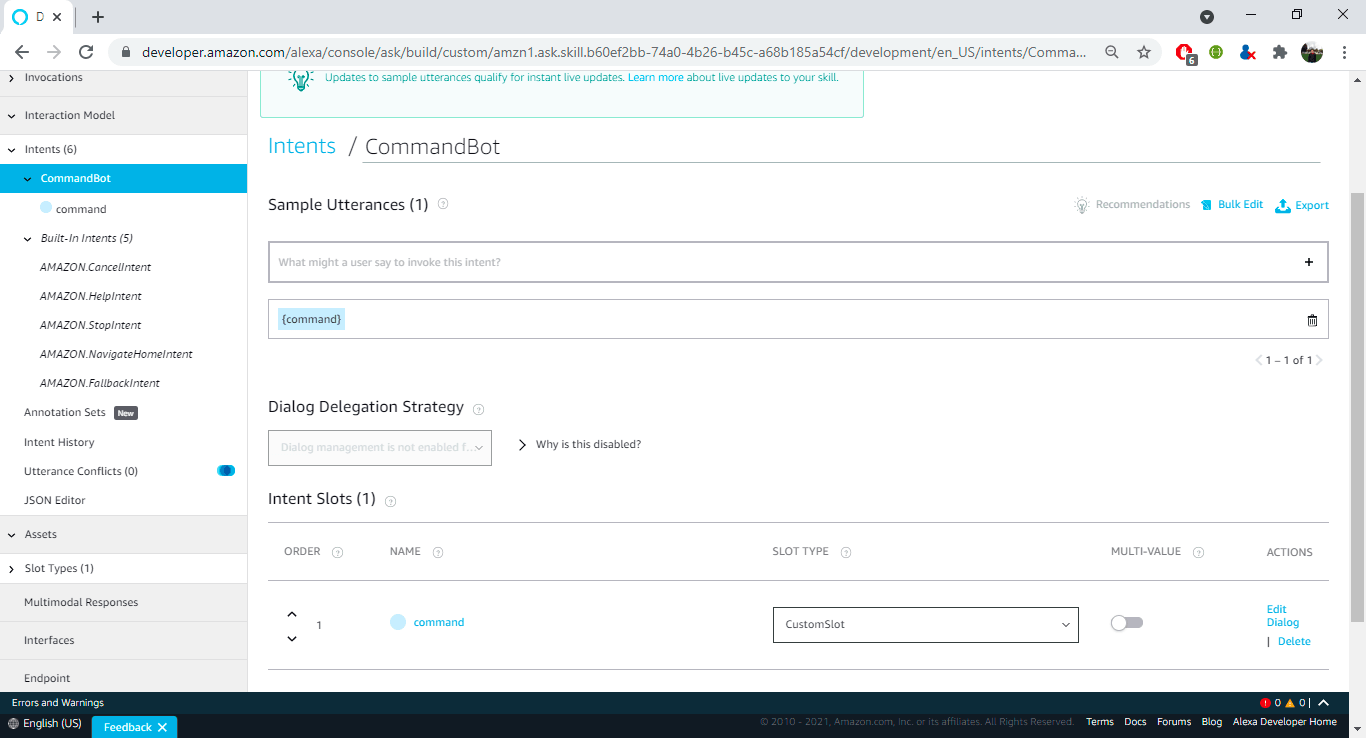Focus the sample utterance input field
Viewport: 1366px width, 738px height.
(x=783, y=262)
